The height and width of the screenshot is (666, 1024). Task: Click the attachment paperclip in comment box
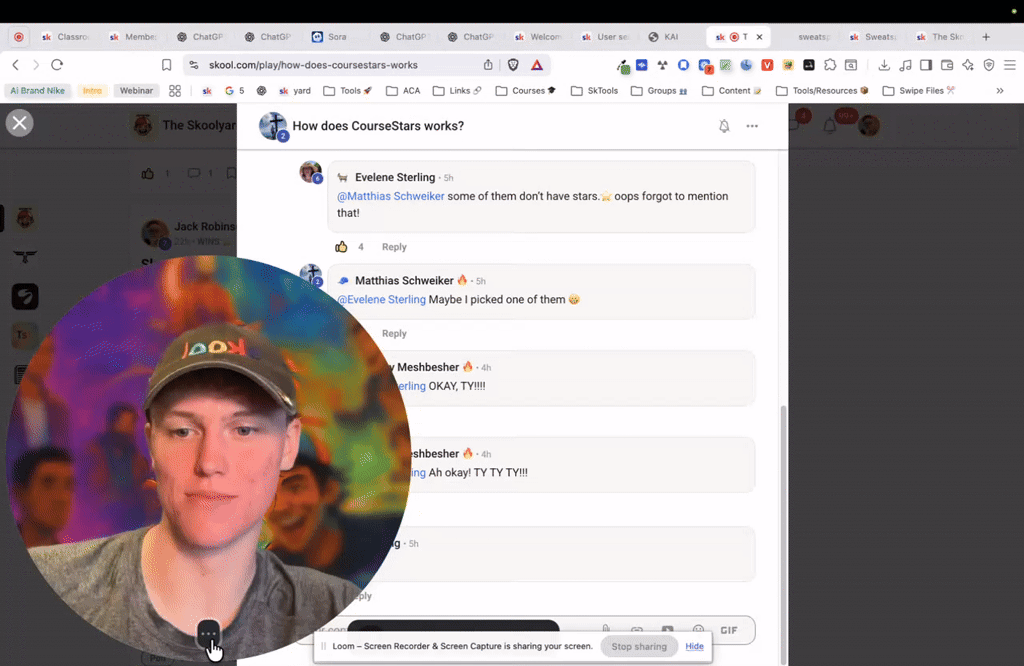click(x=606, y=629)
